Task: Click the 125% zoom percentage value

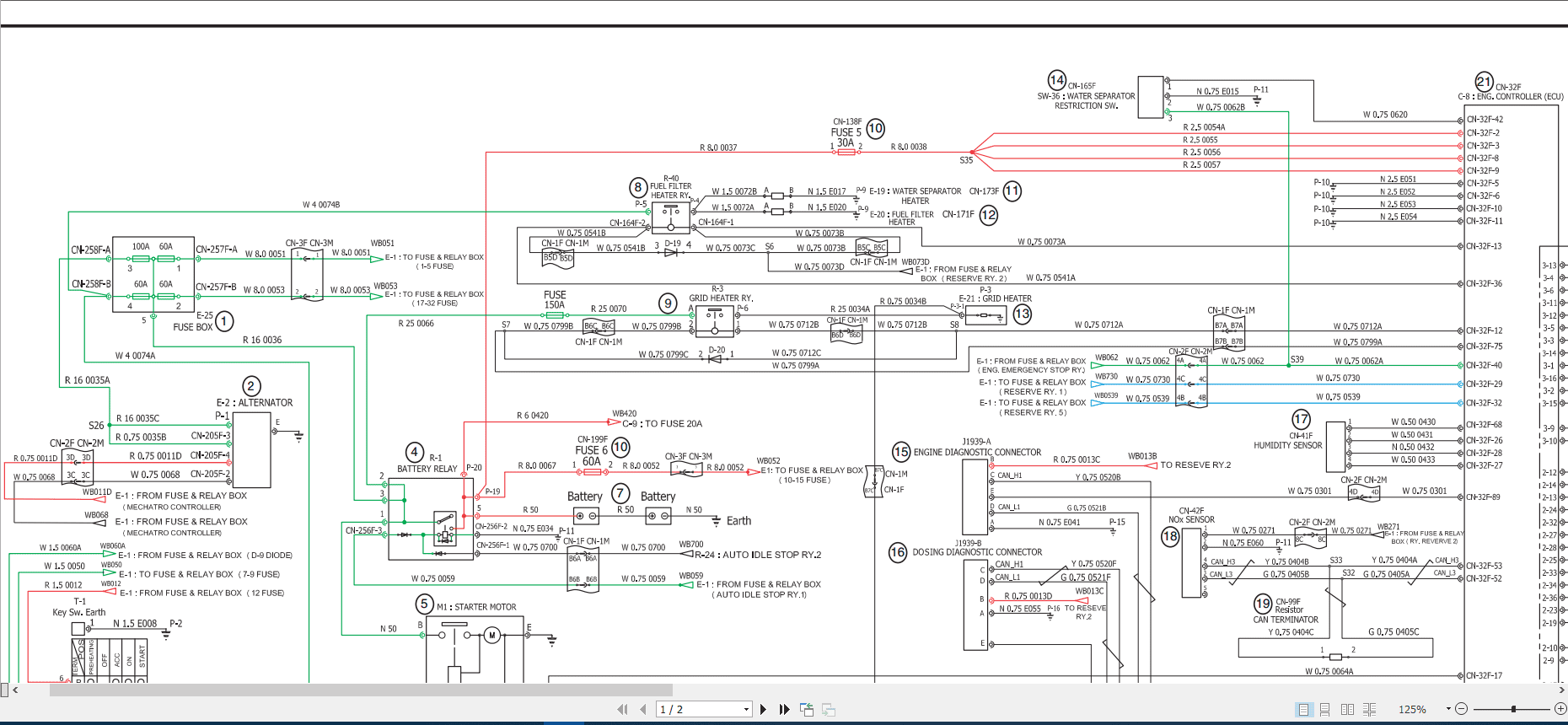Action: click(1412, 710)
